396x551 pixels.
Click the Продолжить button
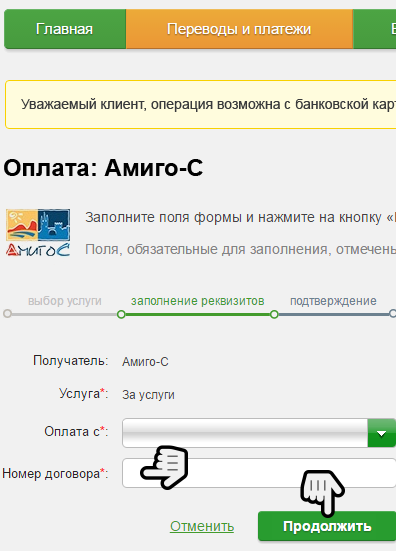click(x=327, y=526)
